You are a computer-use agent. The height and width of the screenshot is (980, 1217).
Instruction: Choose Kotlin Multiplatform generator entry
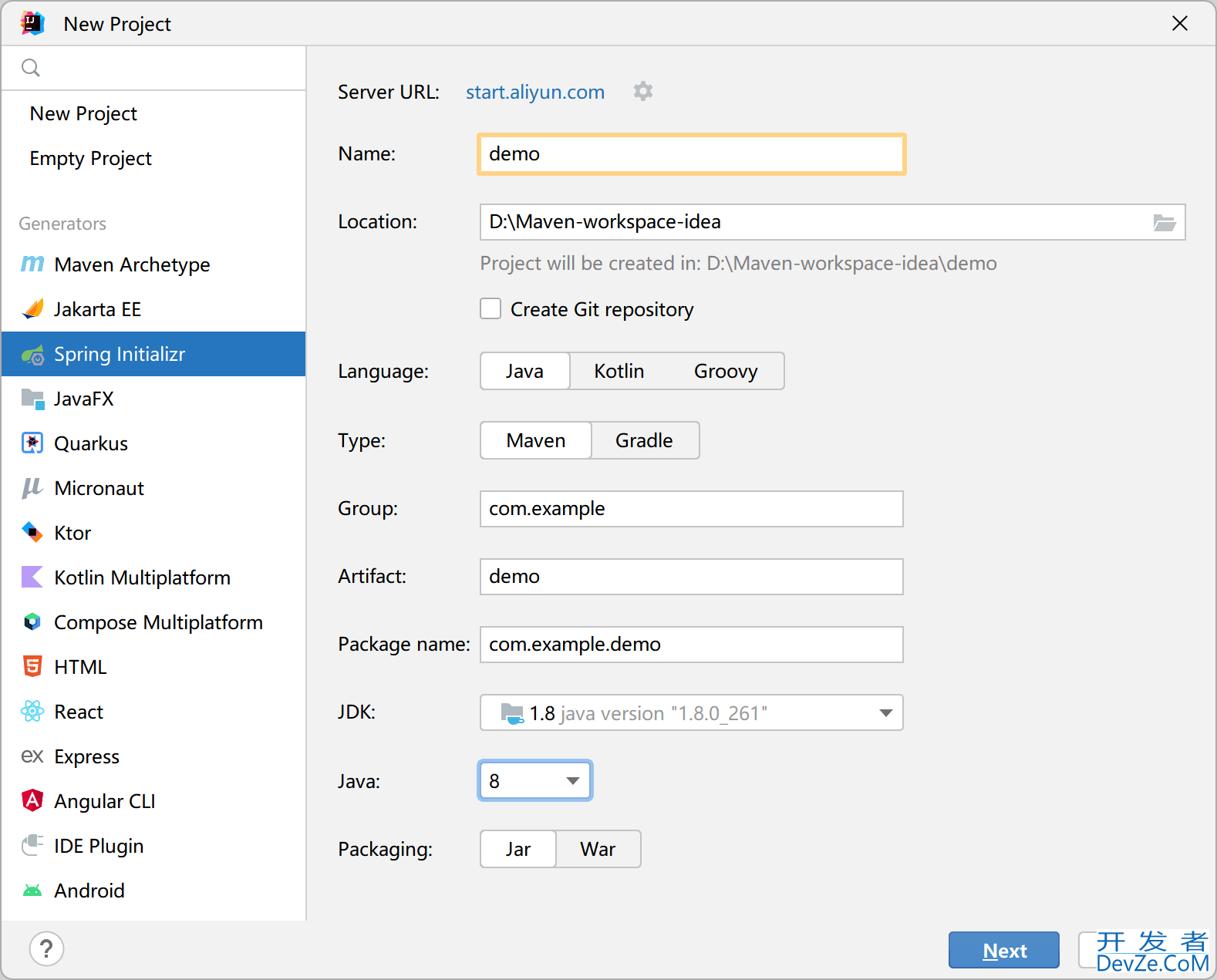pyautogui.click(x=153, y=578)
